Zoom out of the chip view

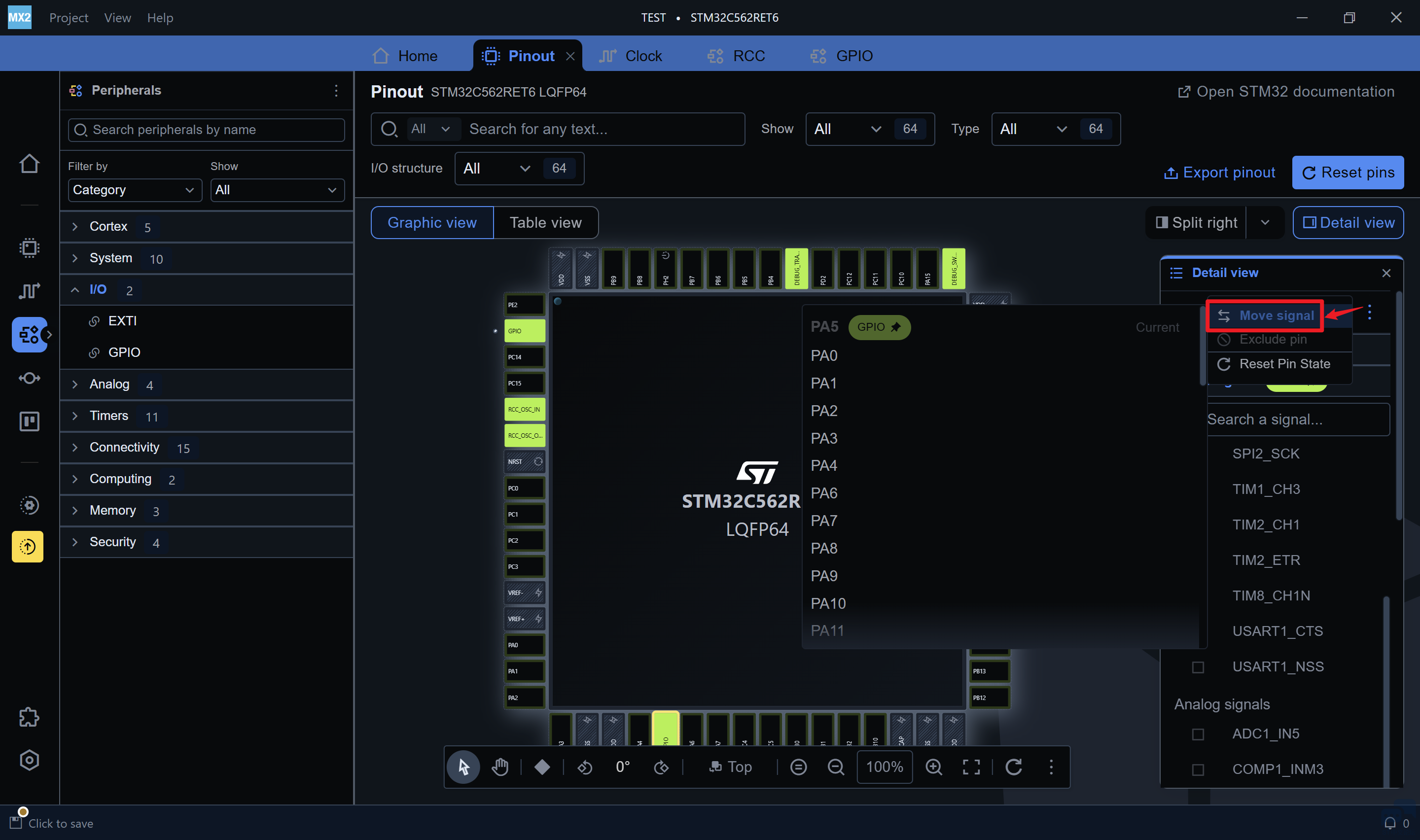pyautogui.click(x=836, y=767)
